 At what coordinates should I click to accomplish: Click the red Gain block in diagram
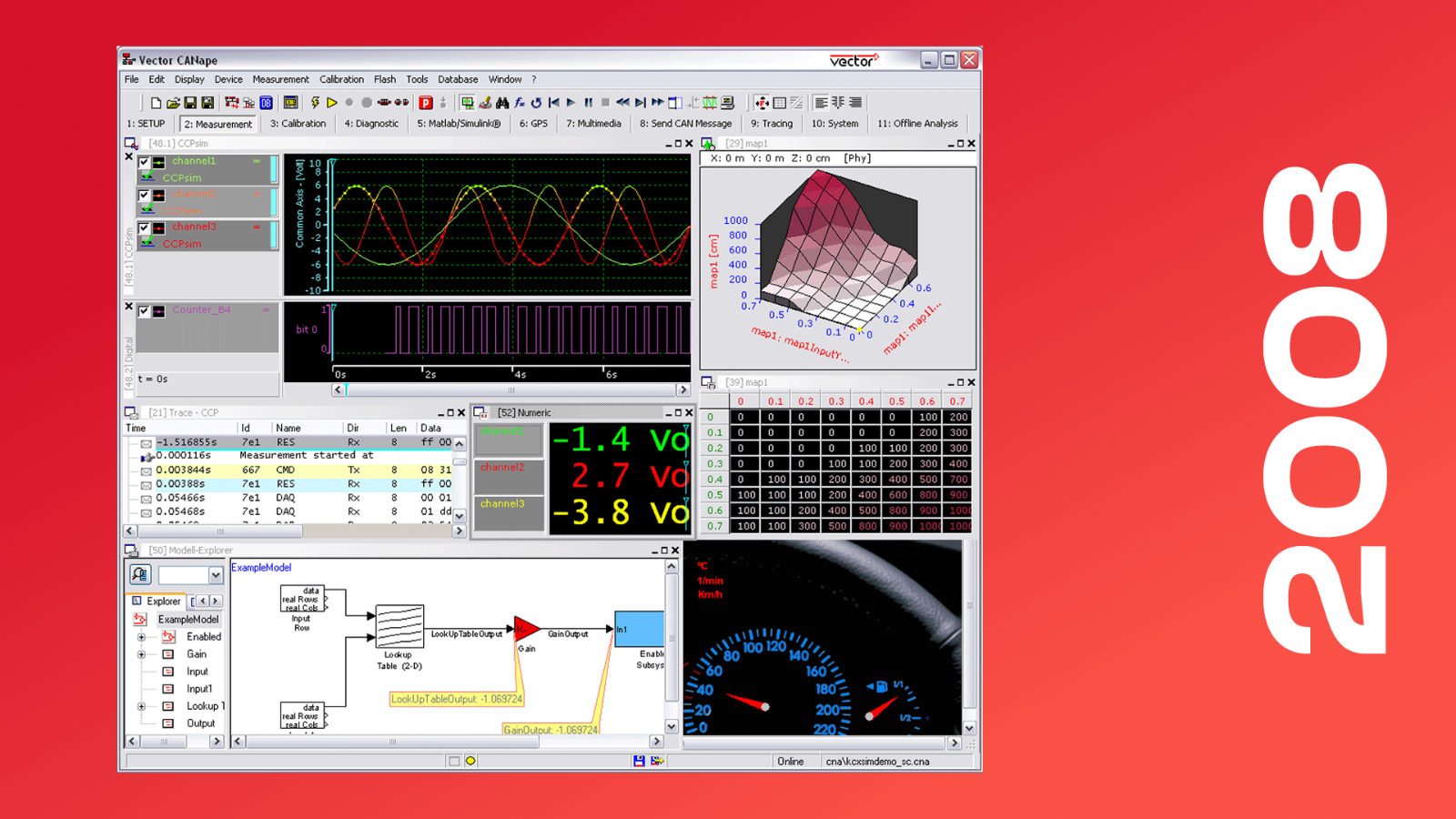[526, 629]
